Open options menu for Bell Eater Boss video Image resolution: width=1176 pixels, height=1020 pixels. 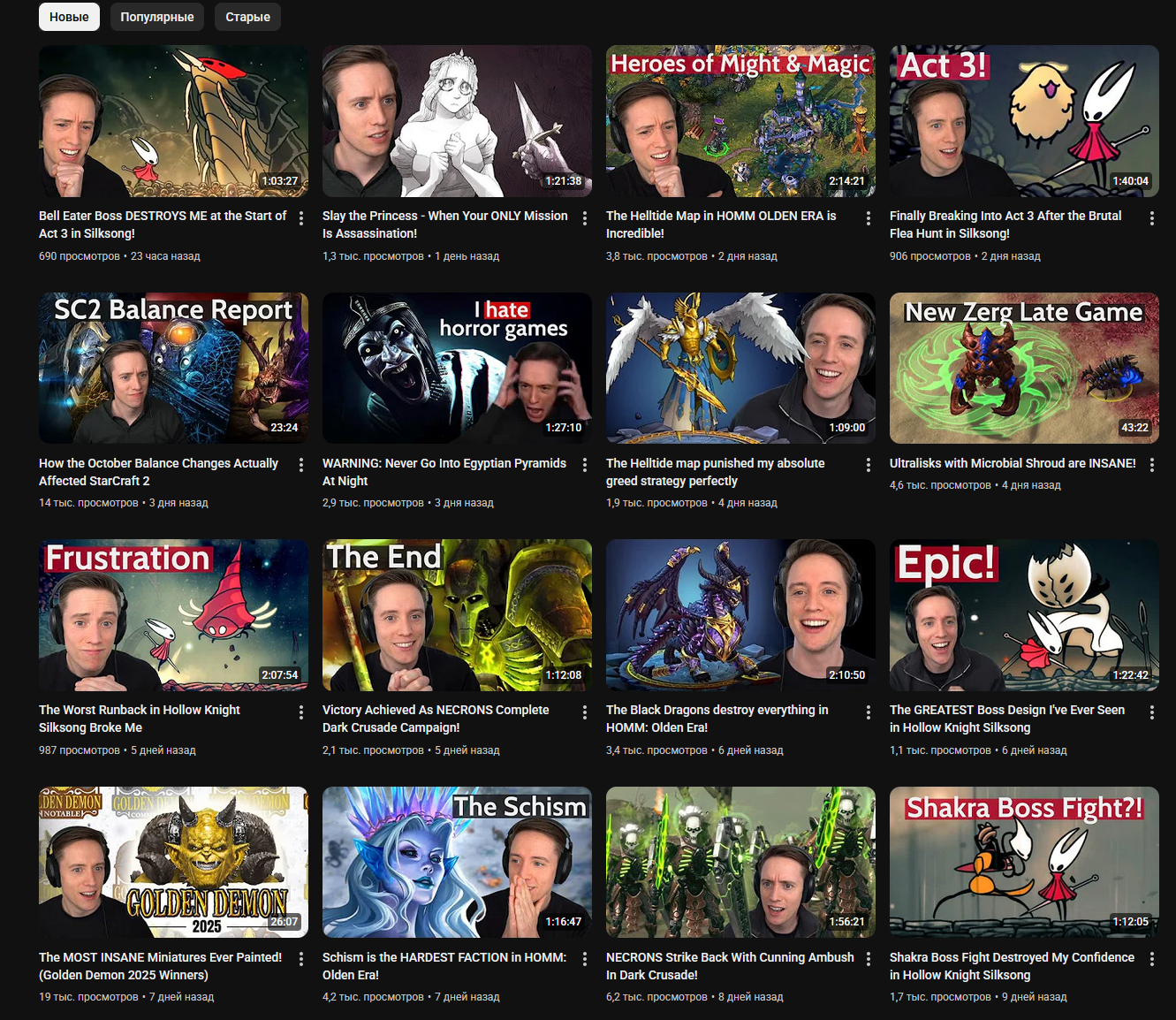coord(301,217)
